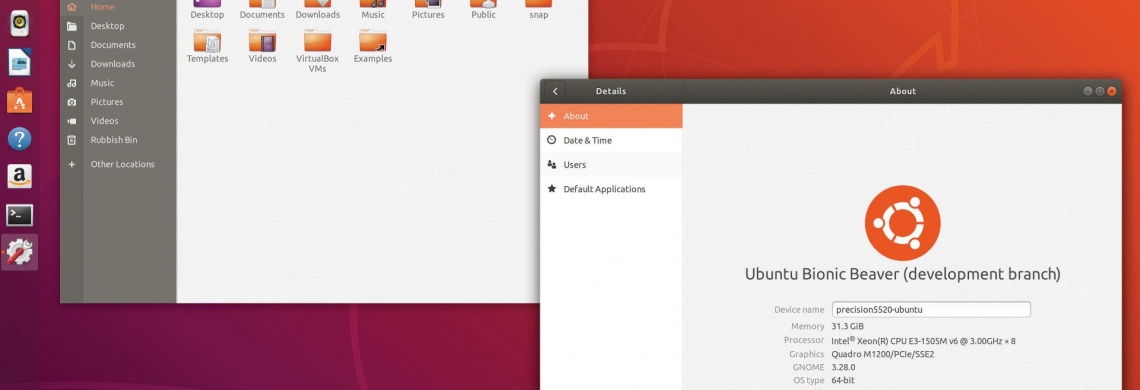
Task: Select the Videos folder icon in file view
Action: pos(262,41)
